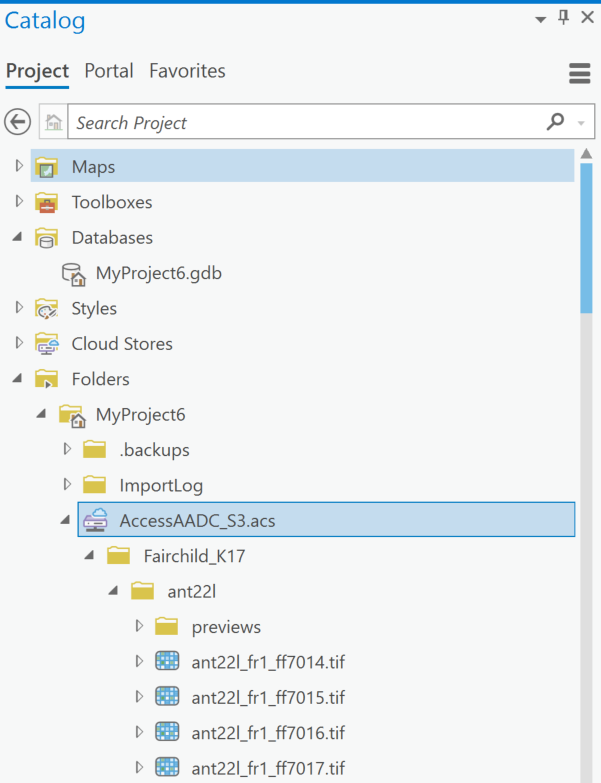The height and width of the screenshot is (783, 601).
Task: Select the Fairchild_K17 label
Action: [194, 556]
